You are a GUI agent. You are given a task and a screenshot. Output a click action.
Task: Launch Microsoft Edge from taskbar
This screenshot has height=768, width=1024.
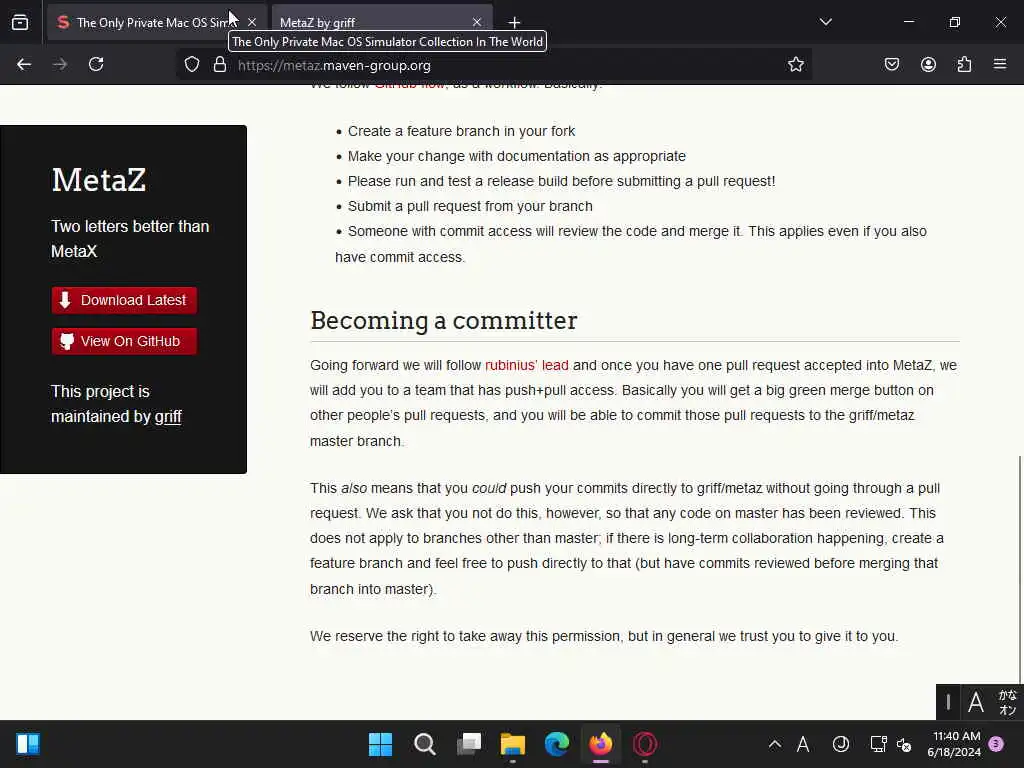(x=557, y=744)
